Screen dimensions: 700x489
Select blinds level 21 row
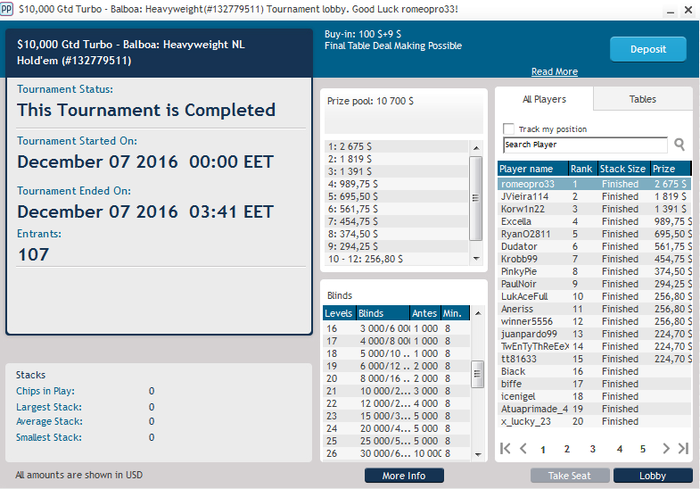point(396,391)
